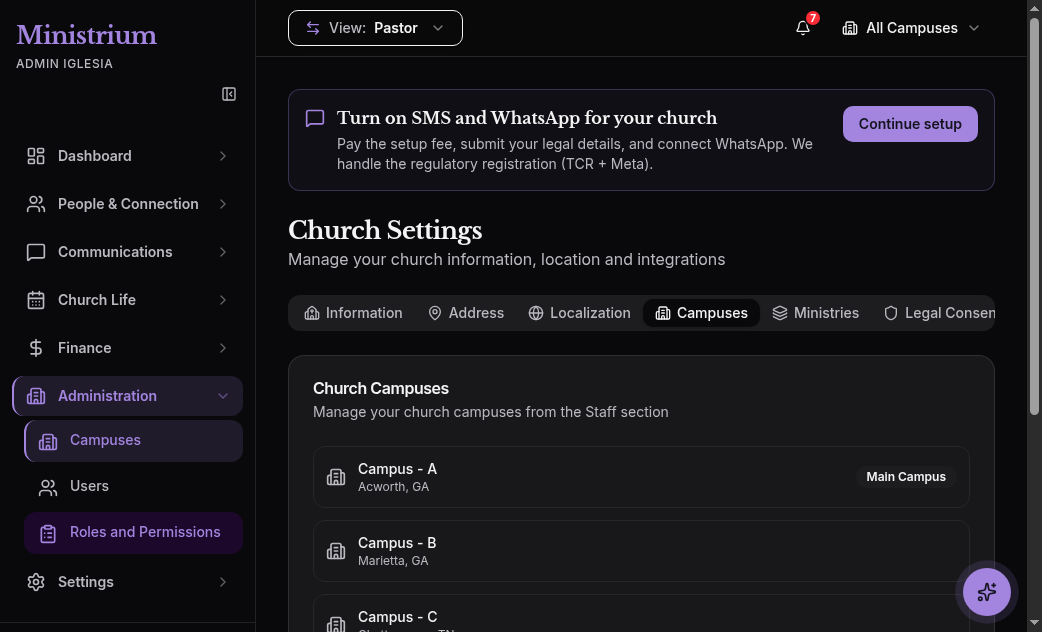Click the Continue setup button

[910, 124]
